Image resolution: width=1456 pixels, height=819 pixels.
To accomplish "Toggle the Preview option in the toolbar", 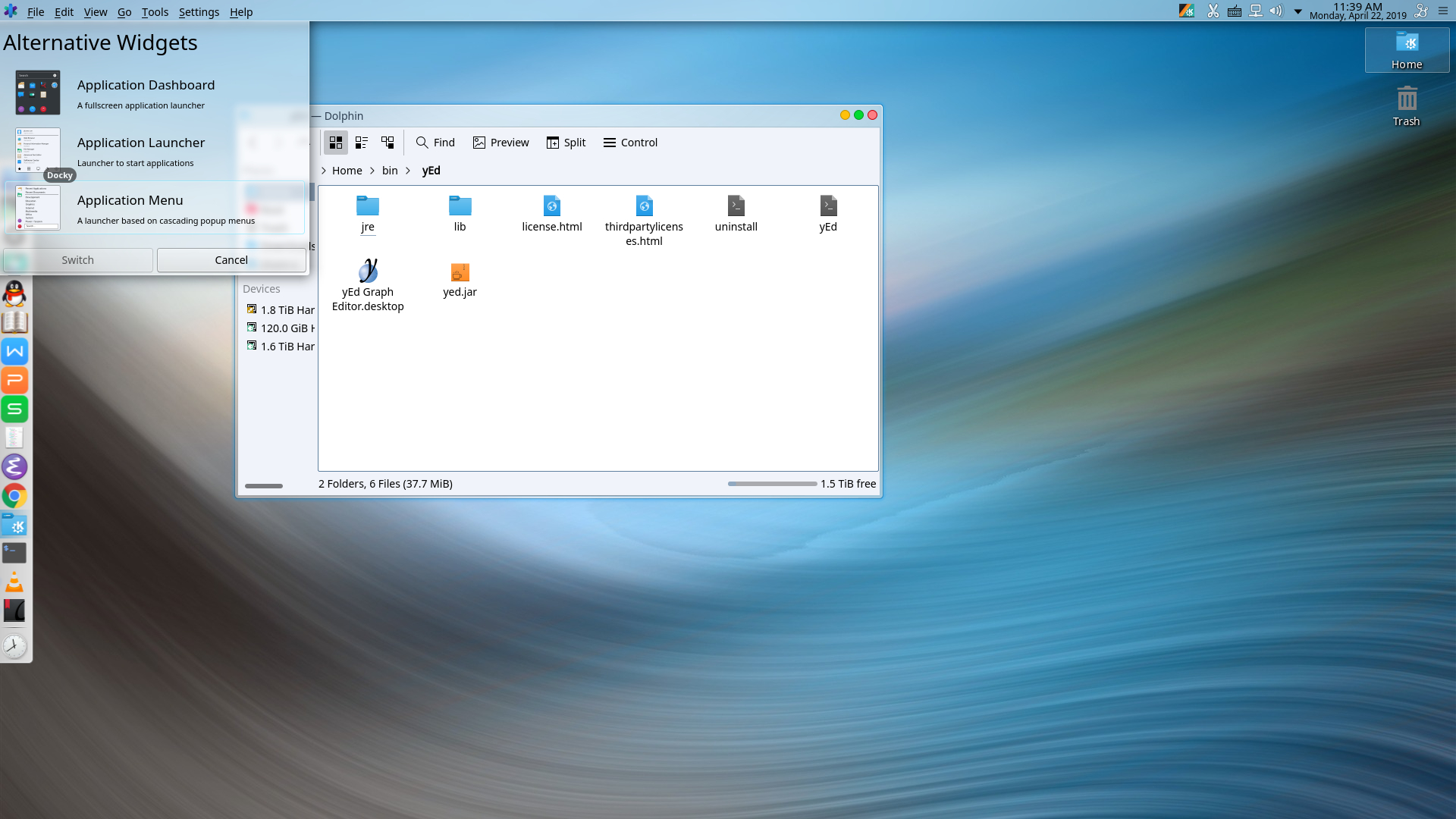I will coord(500,143).
